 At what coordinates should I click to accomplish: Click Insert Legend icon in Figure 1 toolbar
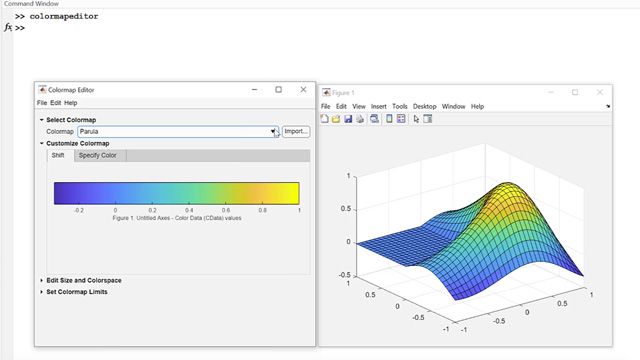(x=401, y=119)
